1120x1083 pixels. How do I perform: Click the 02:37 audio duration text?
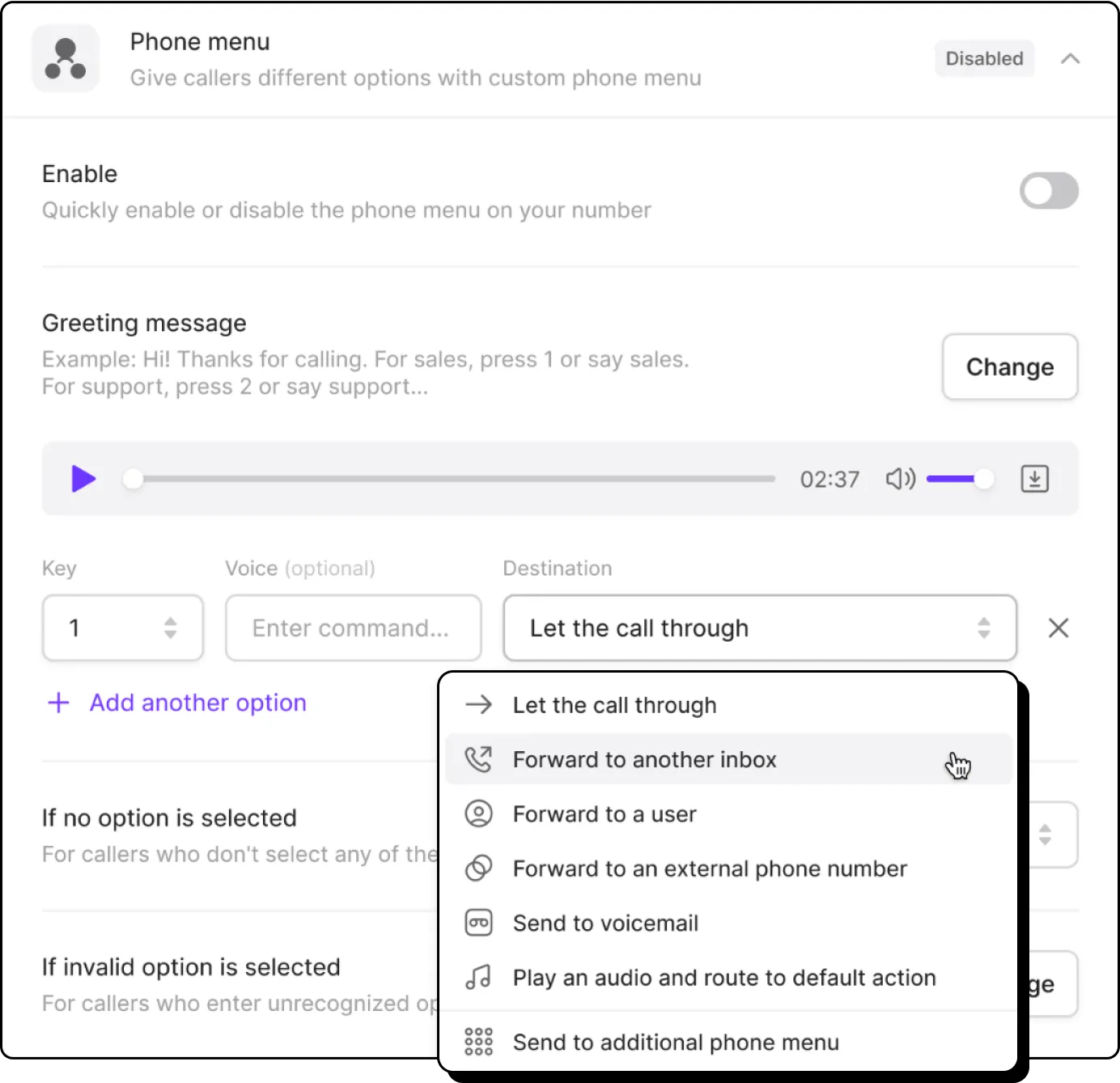click(x=829, y=479)
